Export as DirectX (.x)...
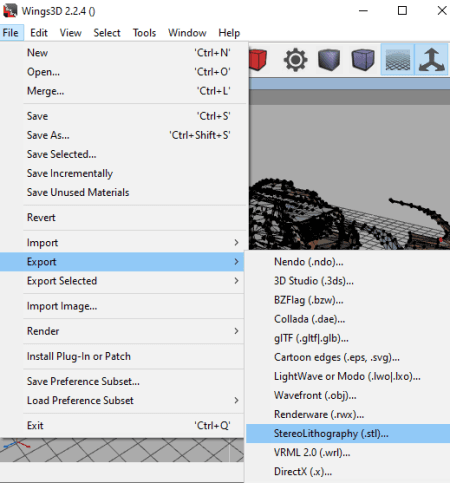 348,471
